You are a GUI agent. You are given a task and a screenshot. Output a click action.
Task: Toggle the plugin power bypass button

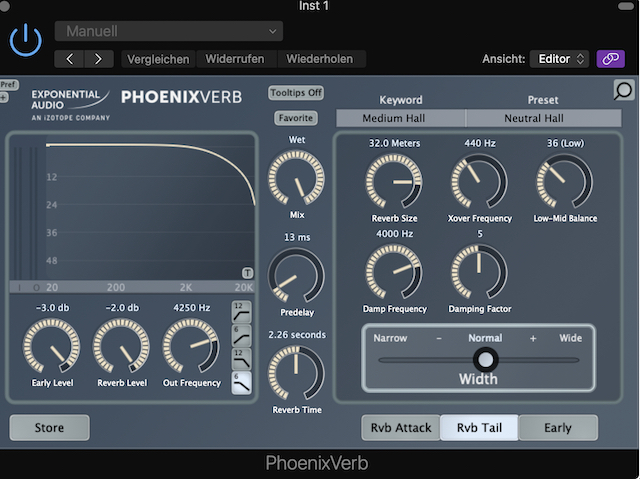tap(25, 40)
